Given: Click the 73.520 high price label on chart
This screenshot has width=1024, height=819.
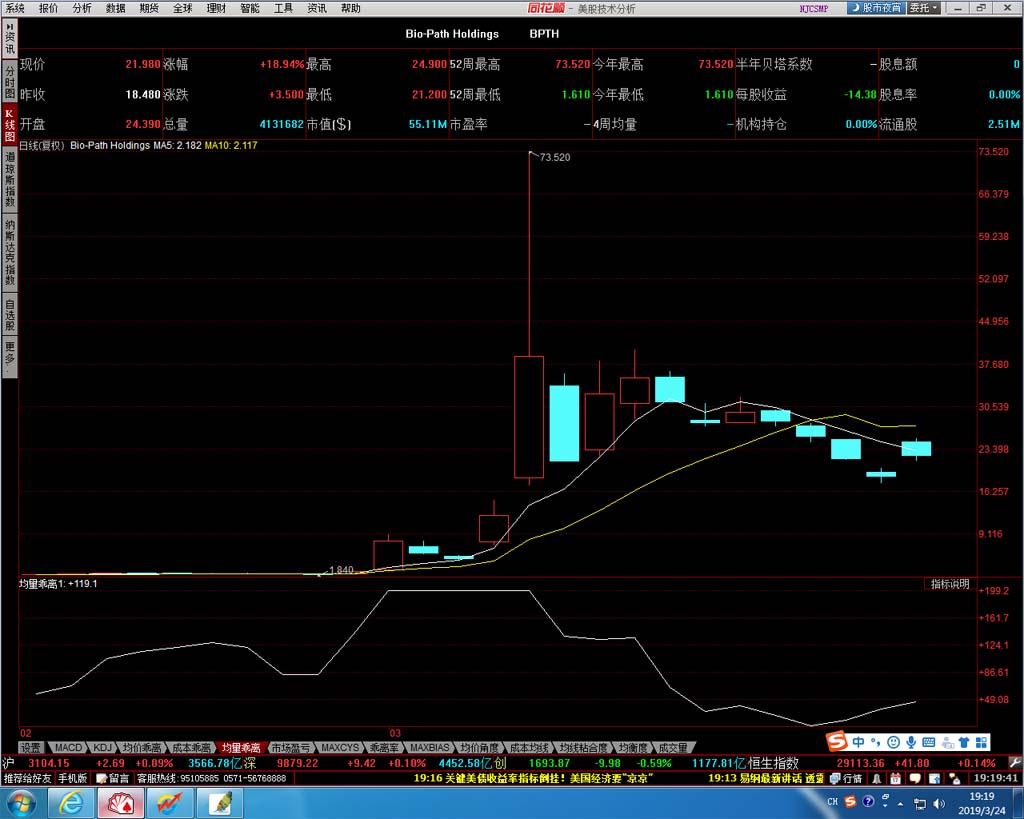Looking at the screenshot, I should point(554,157).
